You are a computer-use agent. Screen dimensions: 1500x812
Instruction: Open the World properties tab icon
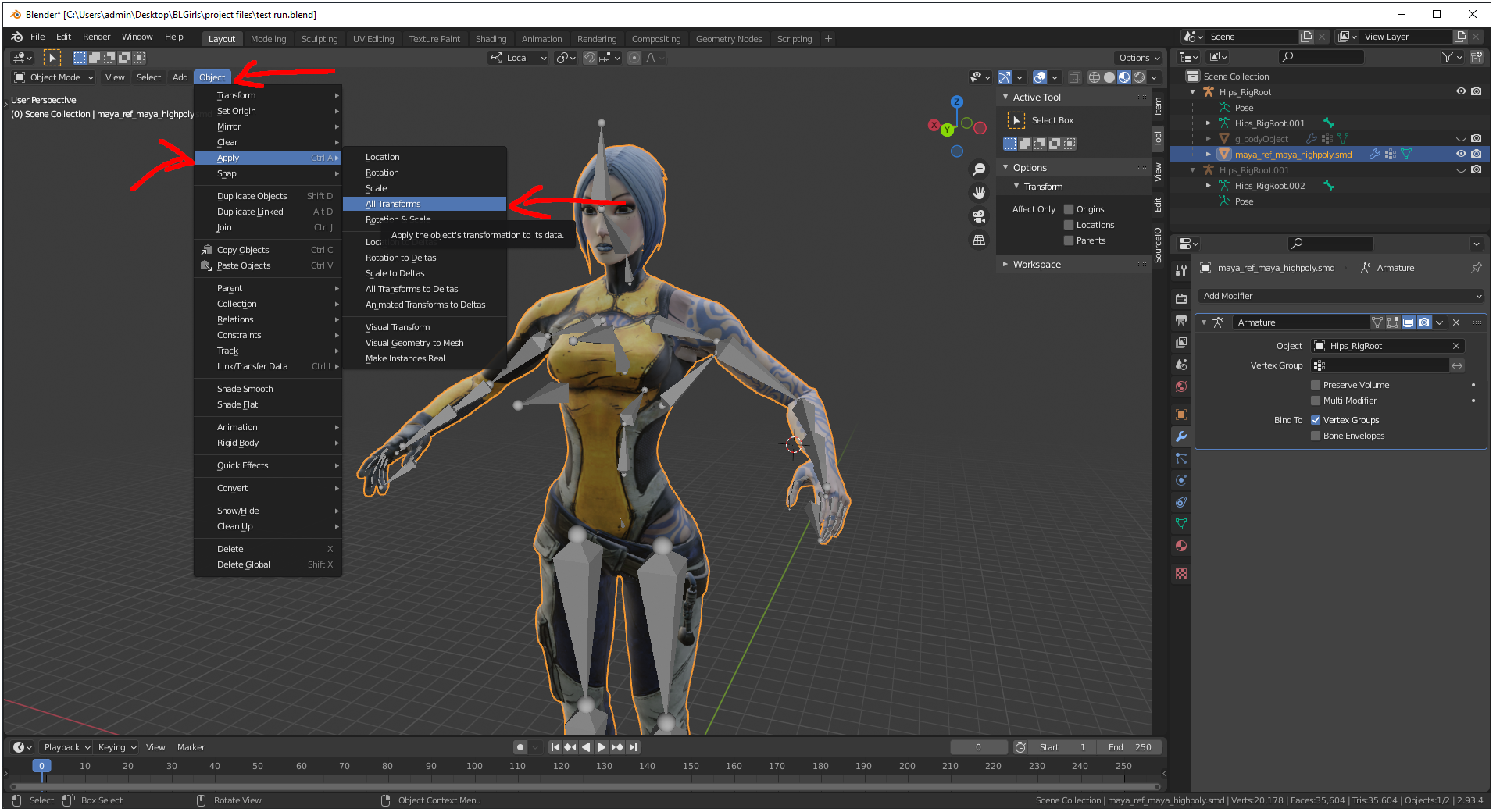1181,386
